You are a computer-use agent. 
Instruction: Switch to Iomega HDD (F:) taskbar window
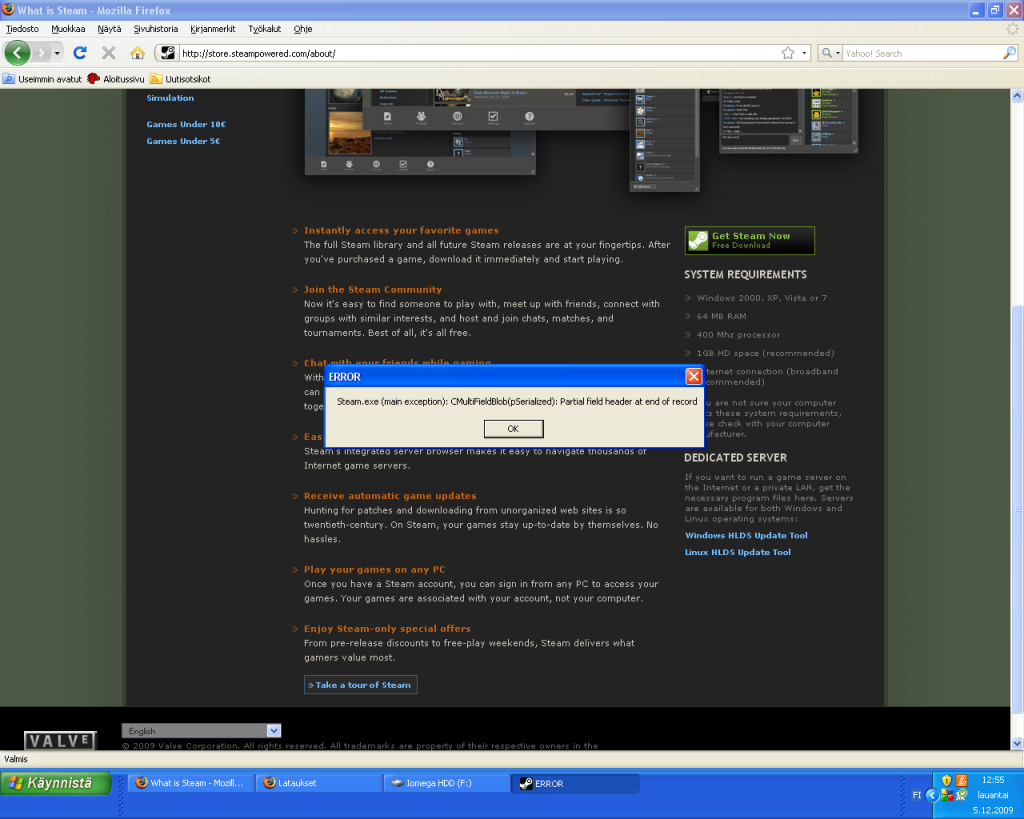click(446, 783)
